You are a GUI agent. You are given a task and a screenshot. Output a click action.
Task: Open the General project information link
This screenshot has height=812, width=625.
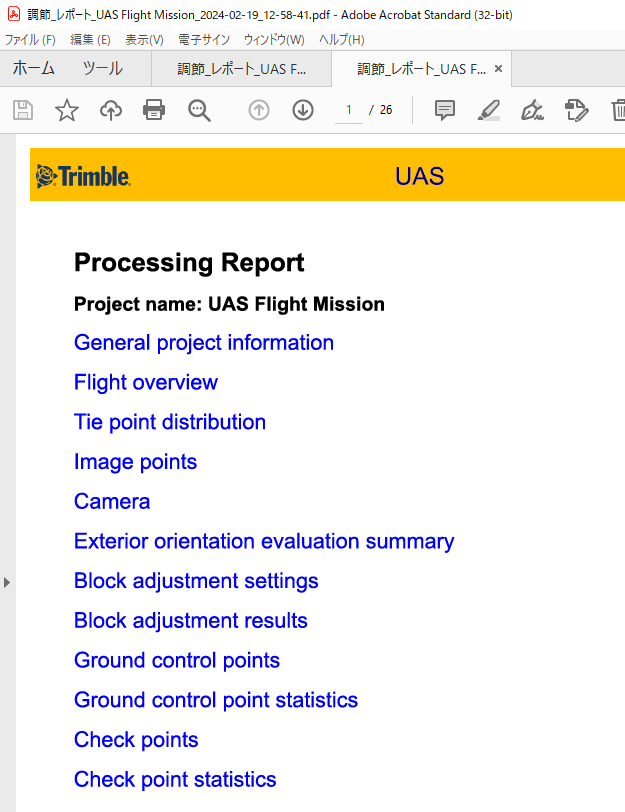click(x=204, y=343)
